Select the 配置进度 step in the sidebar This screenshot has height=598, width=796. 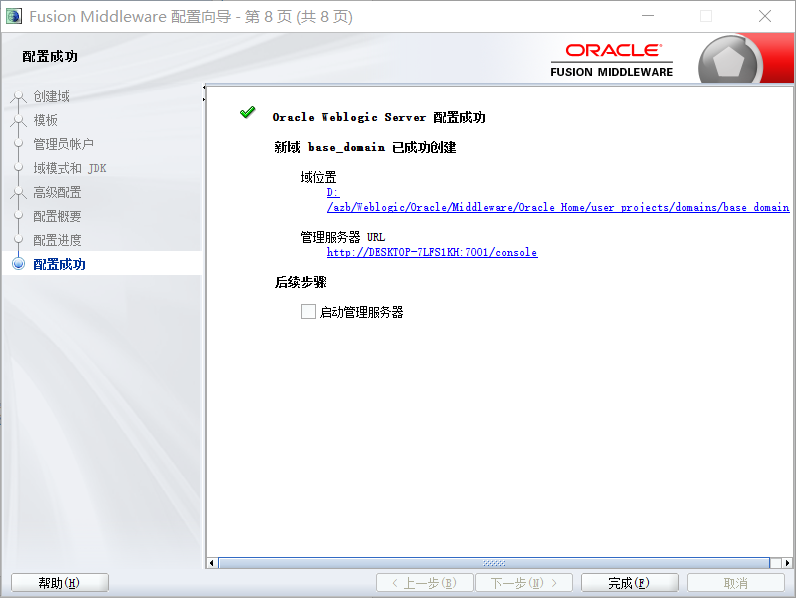click(x=57, y=240)
